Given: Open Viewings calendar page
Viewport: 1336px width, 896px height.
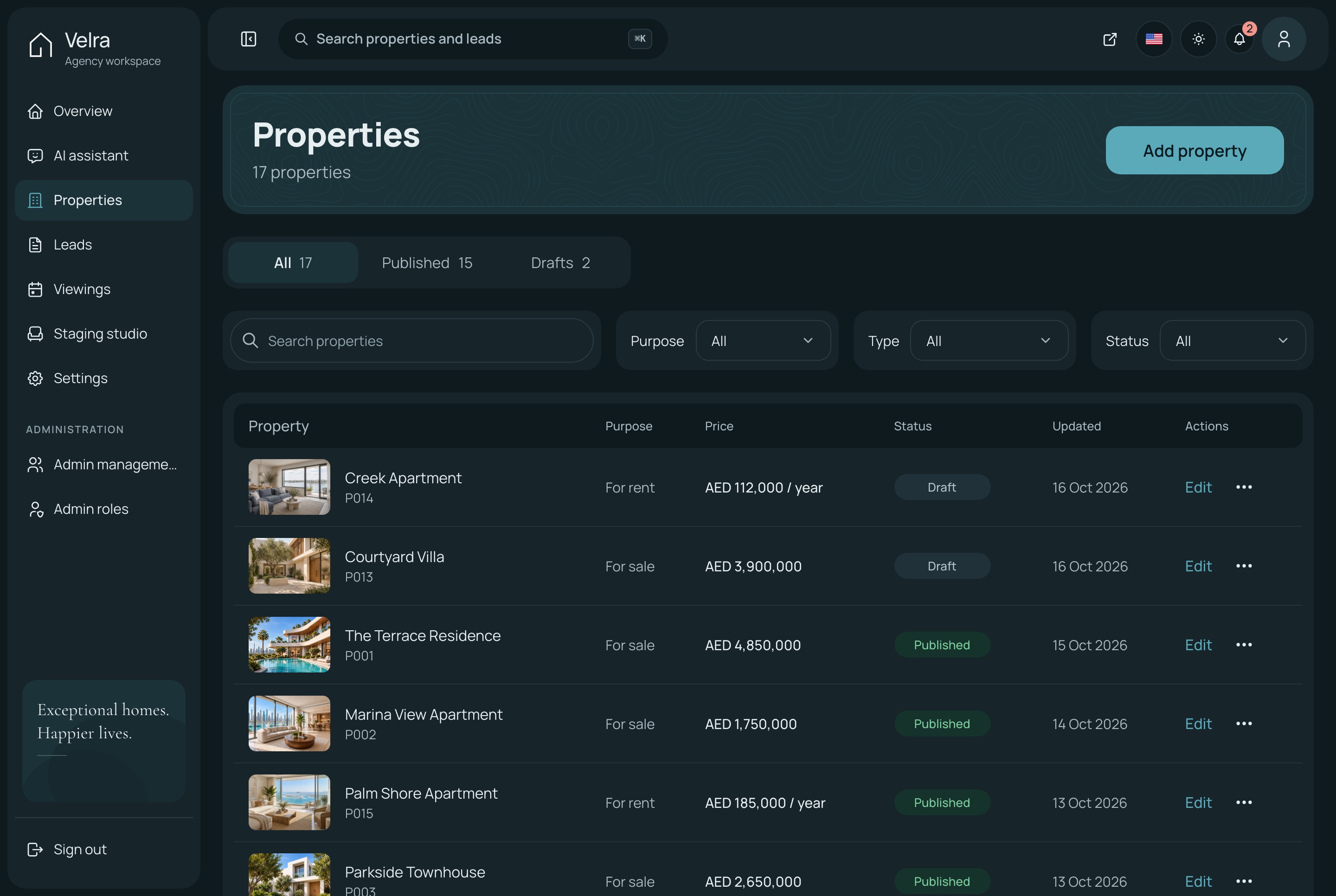Looking at the screenshot, I should point(104,289).
